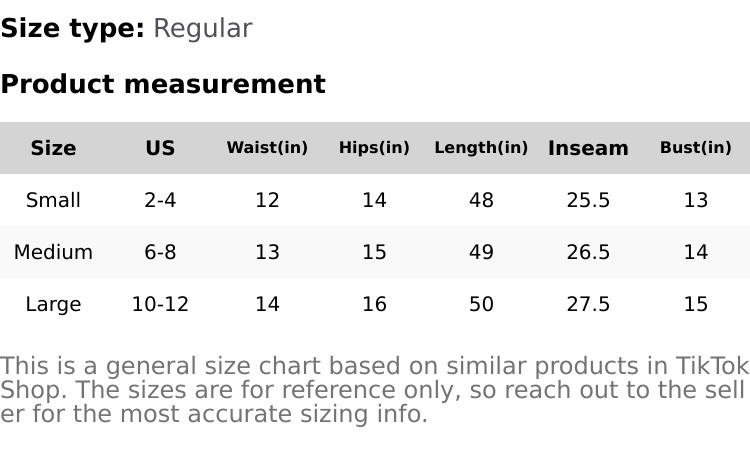Click the Product measurement heading
750x450 pixels.
163,84
